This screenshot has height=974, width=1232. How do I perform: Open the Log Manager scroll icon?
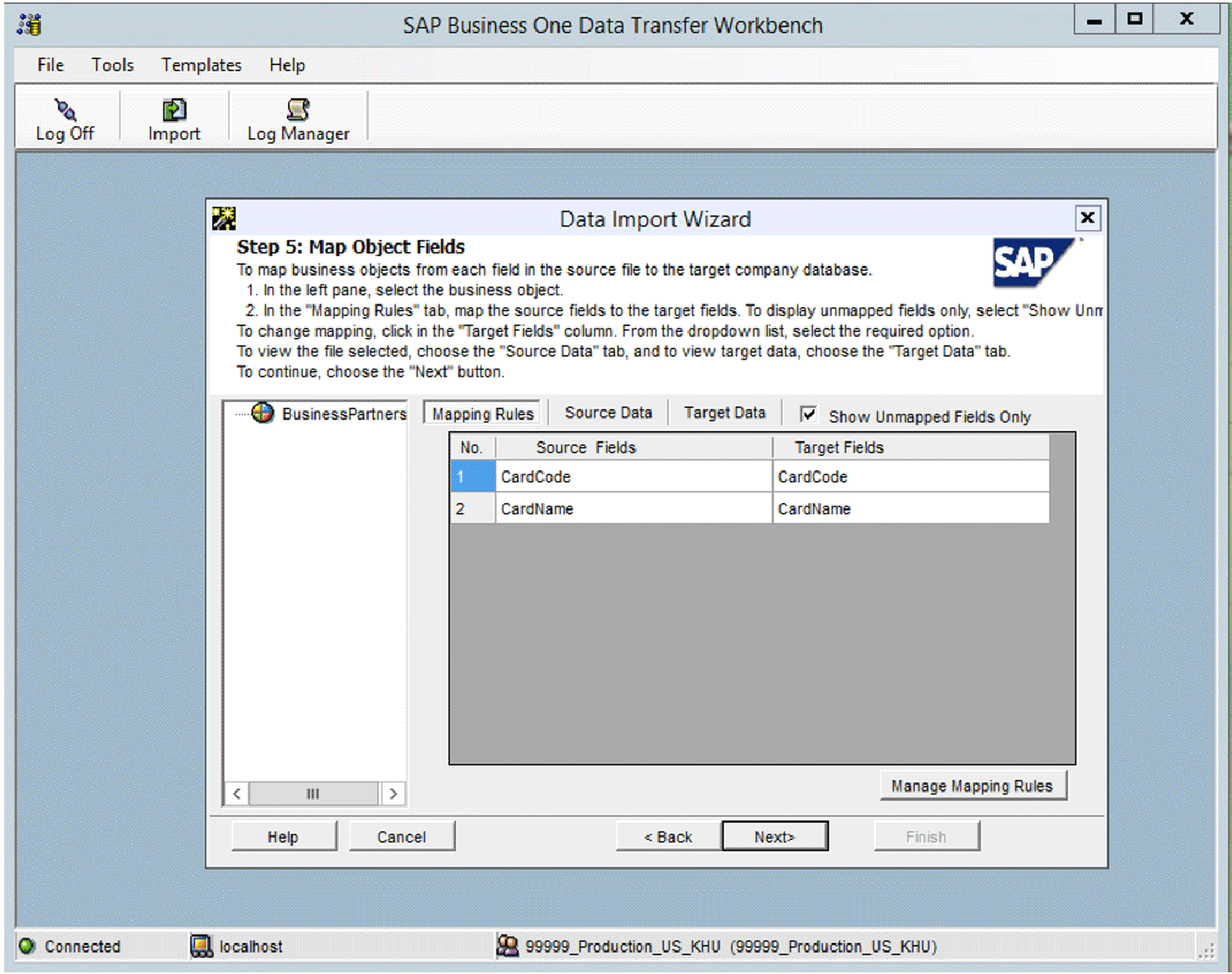tap(298, 110)
